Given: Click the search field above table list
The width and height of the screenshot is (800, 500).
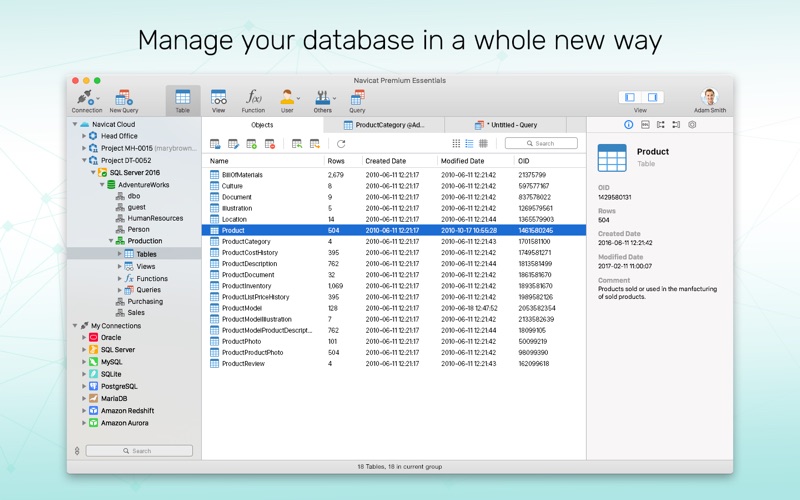Looking at the screenshot, I should [x=541, y=144].
